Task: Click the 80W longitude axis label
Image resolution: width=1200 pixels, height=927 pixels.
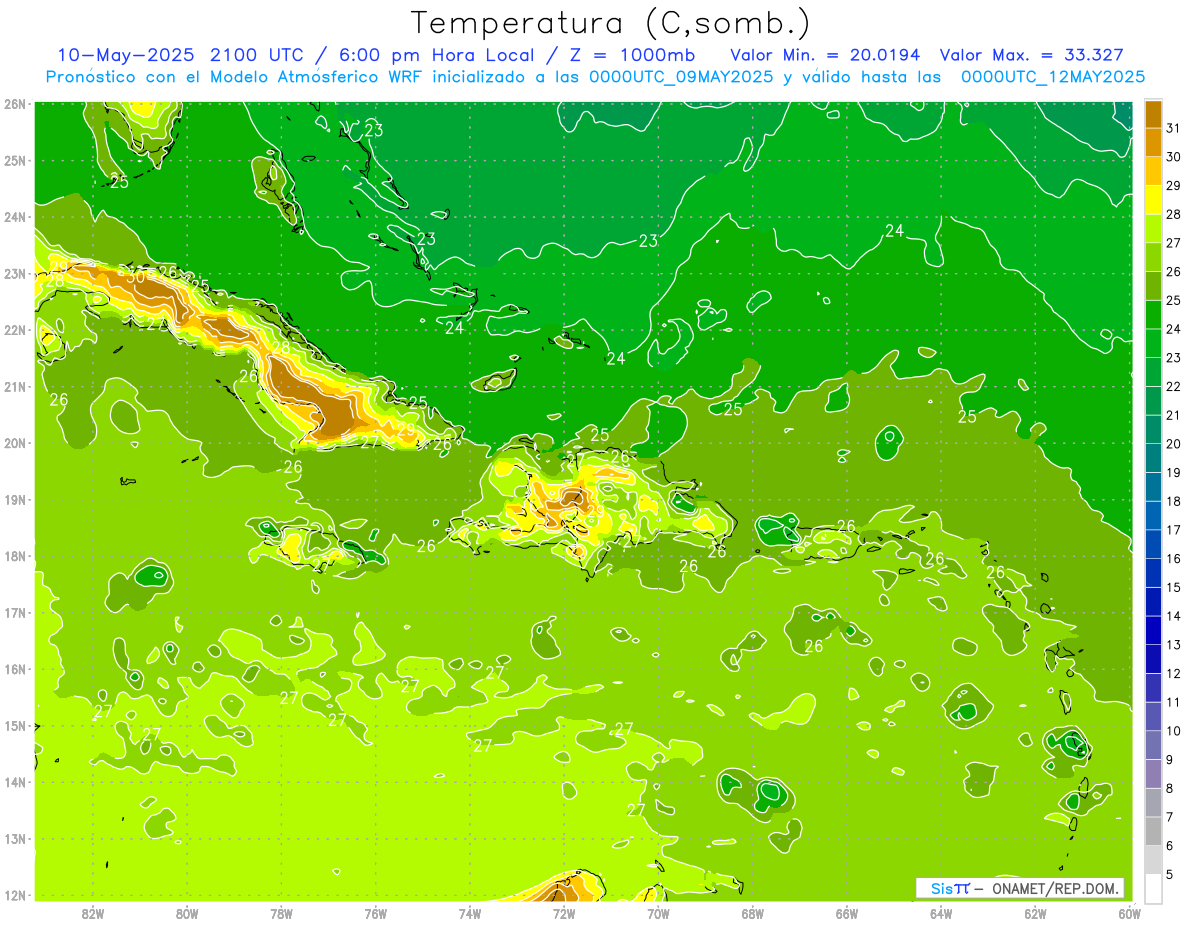Action: coord(187,914)
